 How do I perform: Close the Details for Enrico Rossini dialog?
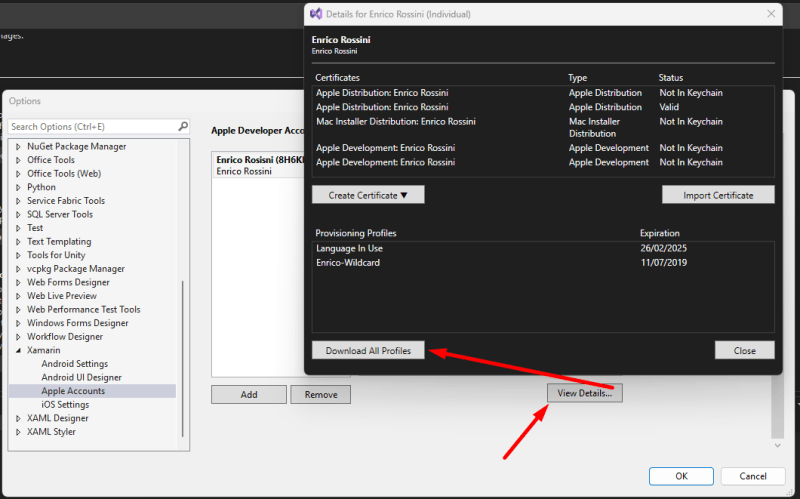[x=771, y=14]
